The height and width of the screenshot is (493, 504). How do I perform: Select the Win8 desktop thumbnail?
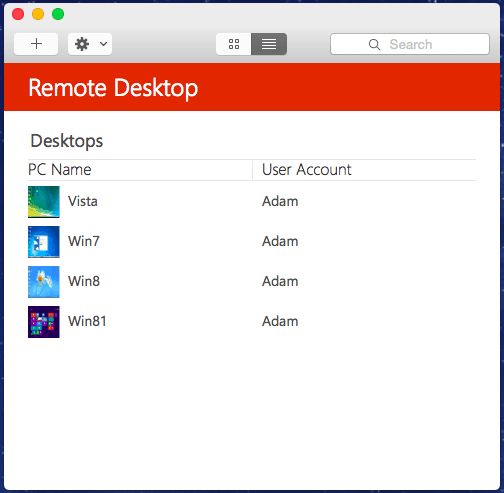(x=44, y=282)
